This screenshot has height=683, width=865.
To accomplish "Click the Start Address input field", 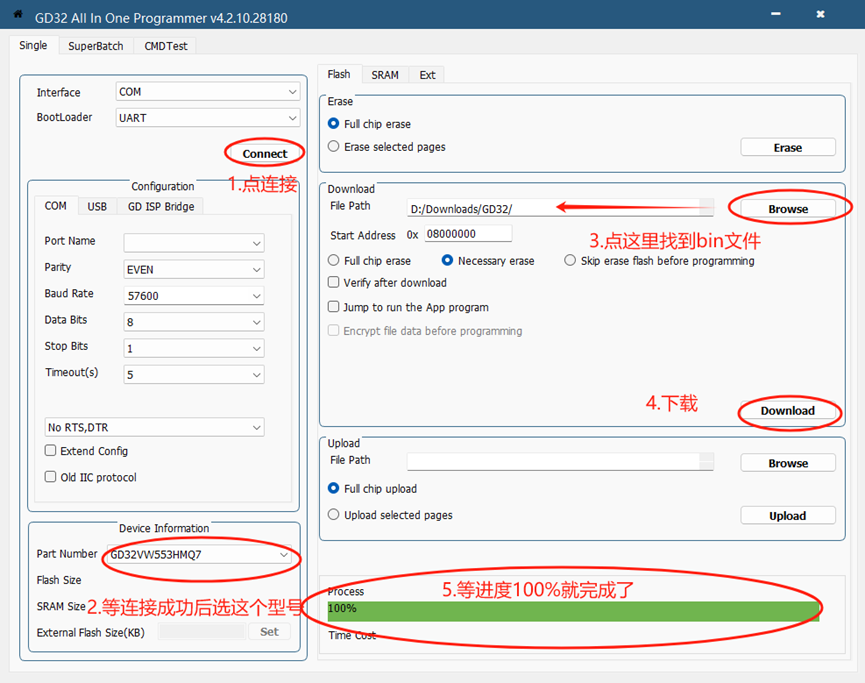I will [x=467, y=234].
